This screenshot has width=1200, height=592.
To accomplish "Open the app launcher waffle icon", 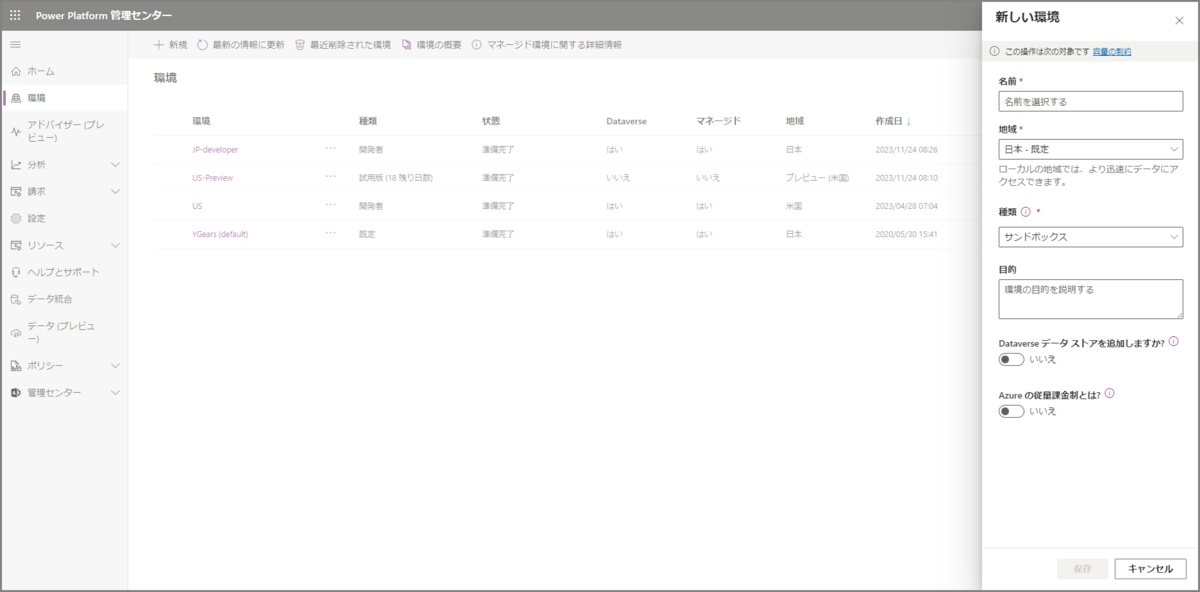I will tap(15, 15).
